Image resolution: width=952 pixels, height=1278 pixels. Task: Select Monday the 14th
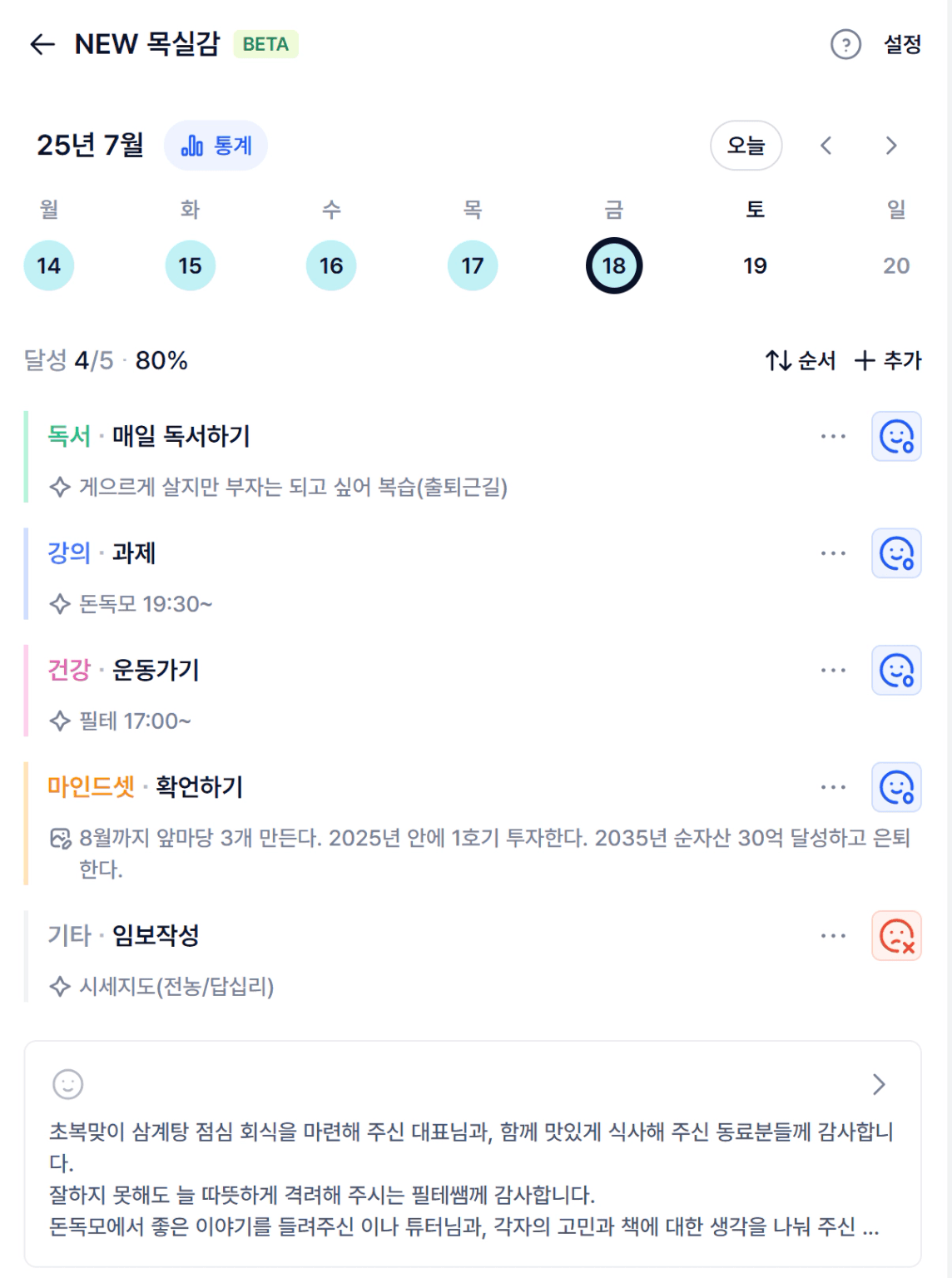point(49,265)
